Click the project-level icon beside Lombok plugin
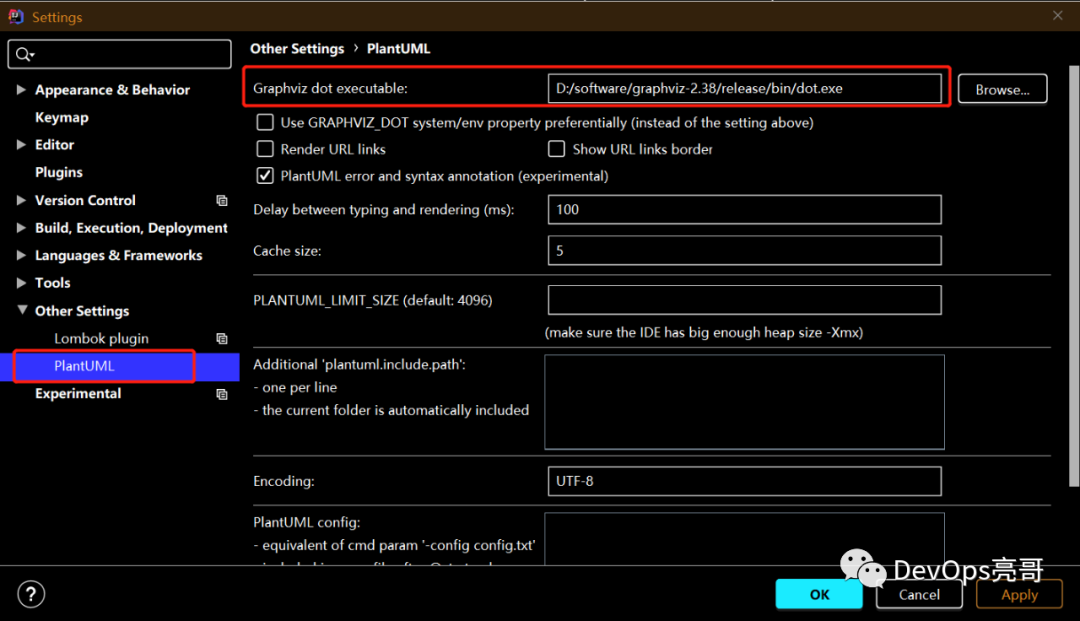The height and width of the screenshot is (621, 1080). click(222, 339)
